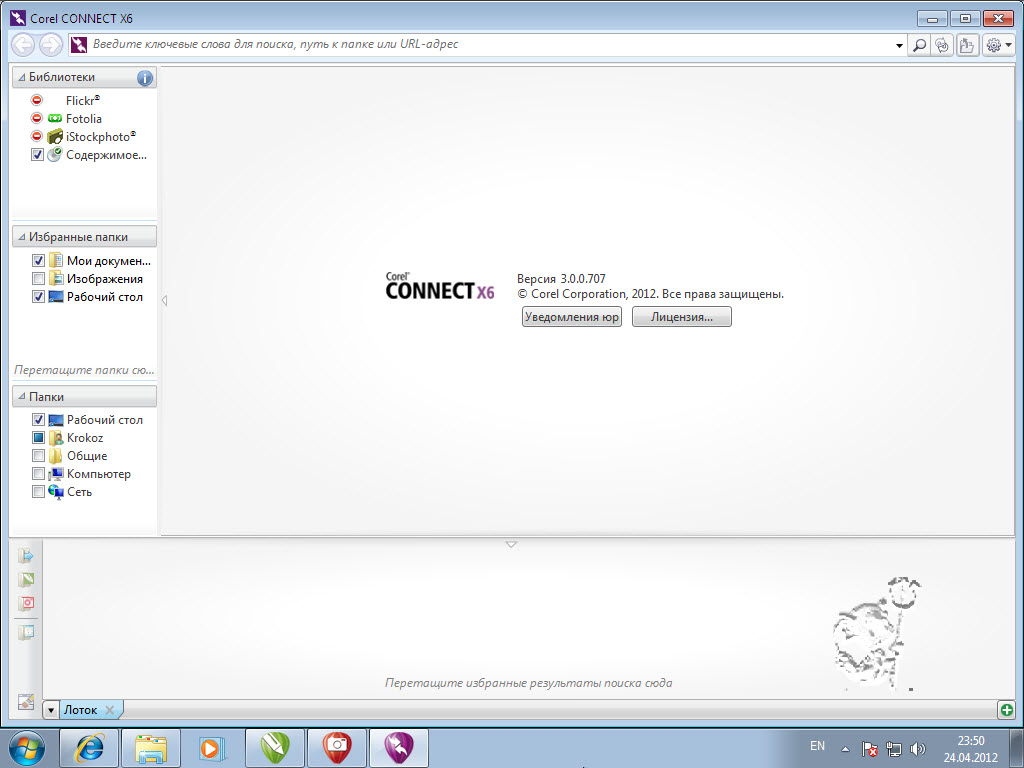This screenshot has width=1024, height=768.
Task: Click the go up one folder icon
Action: click(967, 45)
